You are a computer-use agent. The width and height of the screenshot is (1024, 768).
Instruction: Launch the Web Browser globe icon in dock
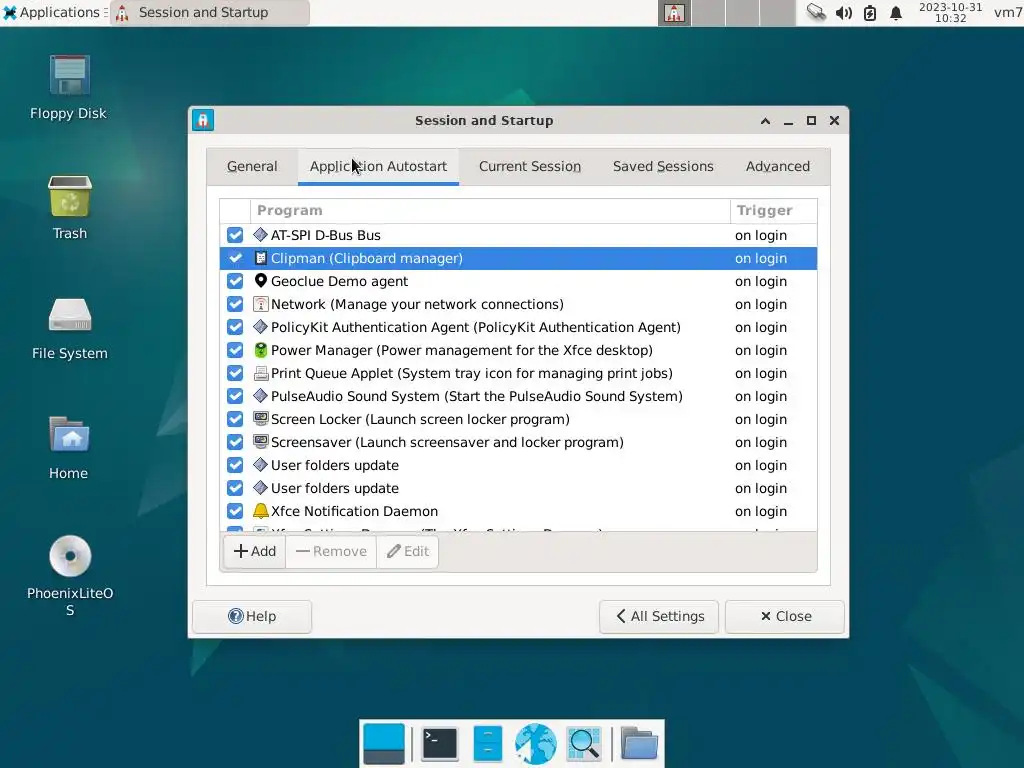pyautogui.click(x=536, y=744)
